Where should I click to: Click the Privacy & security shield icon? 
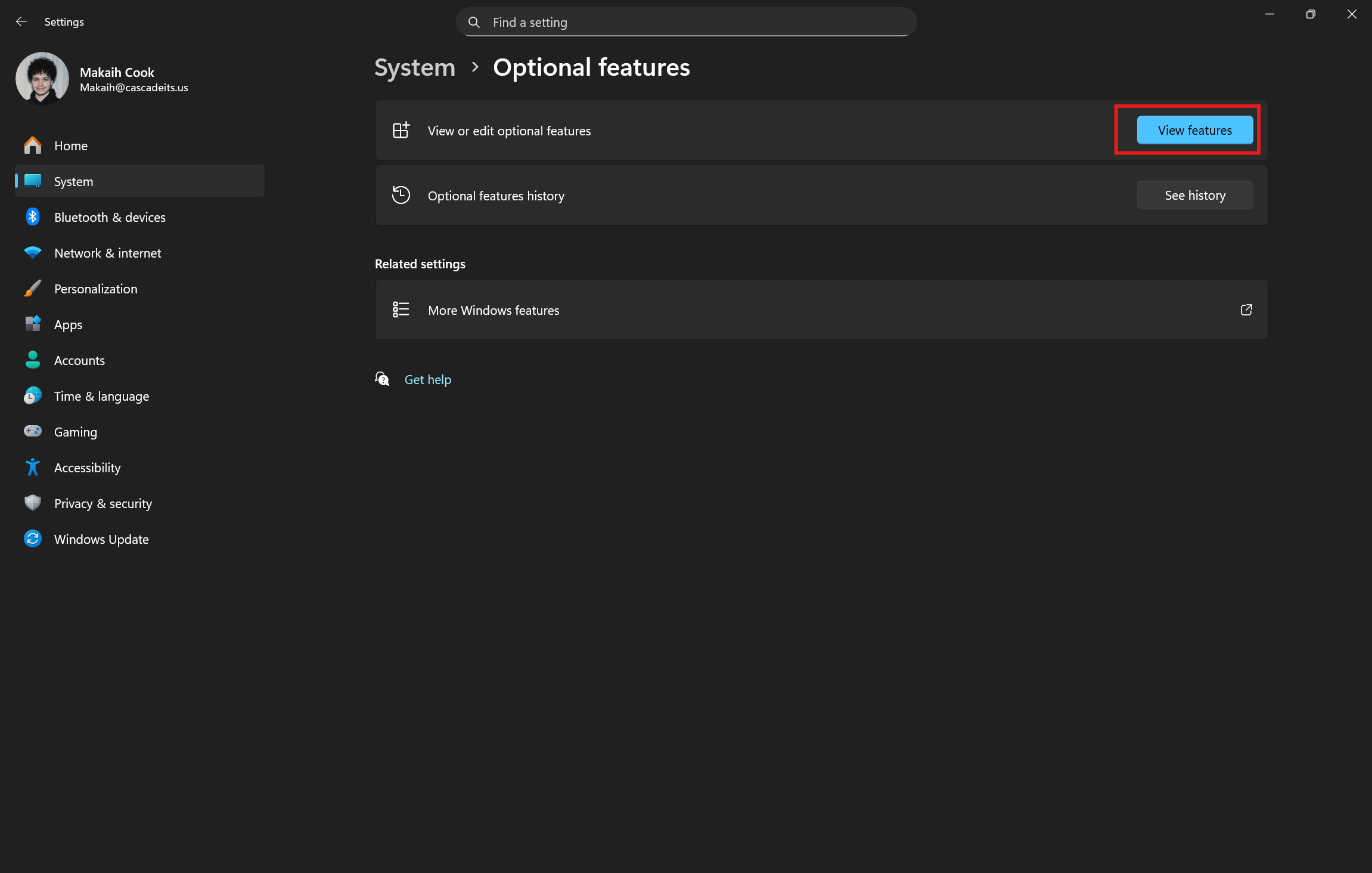point(33,503)
